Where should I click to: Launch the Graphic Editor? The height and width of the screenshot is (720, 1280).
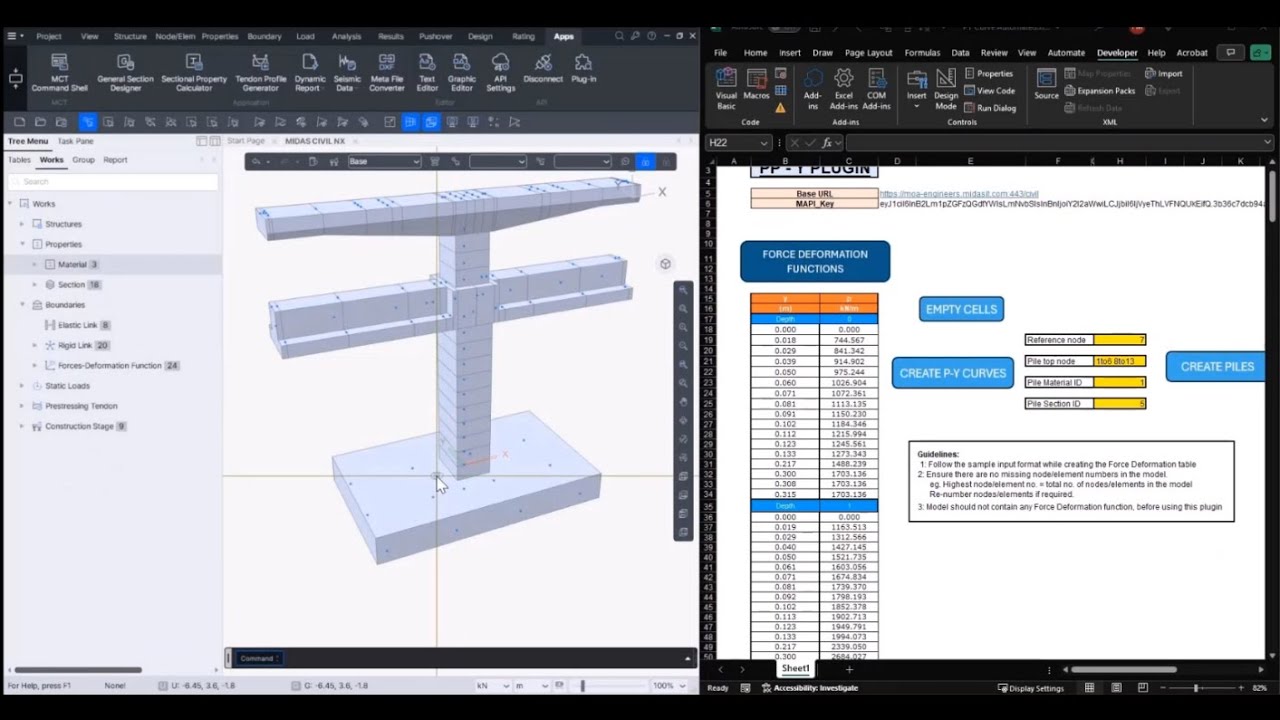click(x=461, y=73)
